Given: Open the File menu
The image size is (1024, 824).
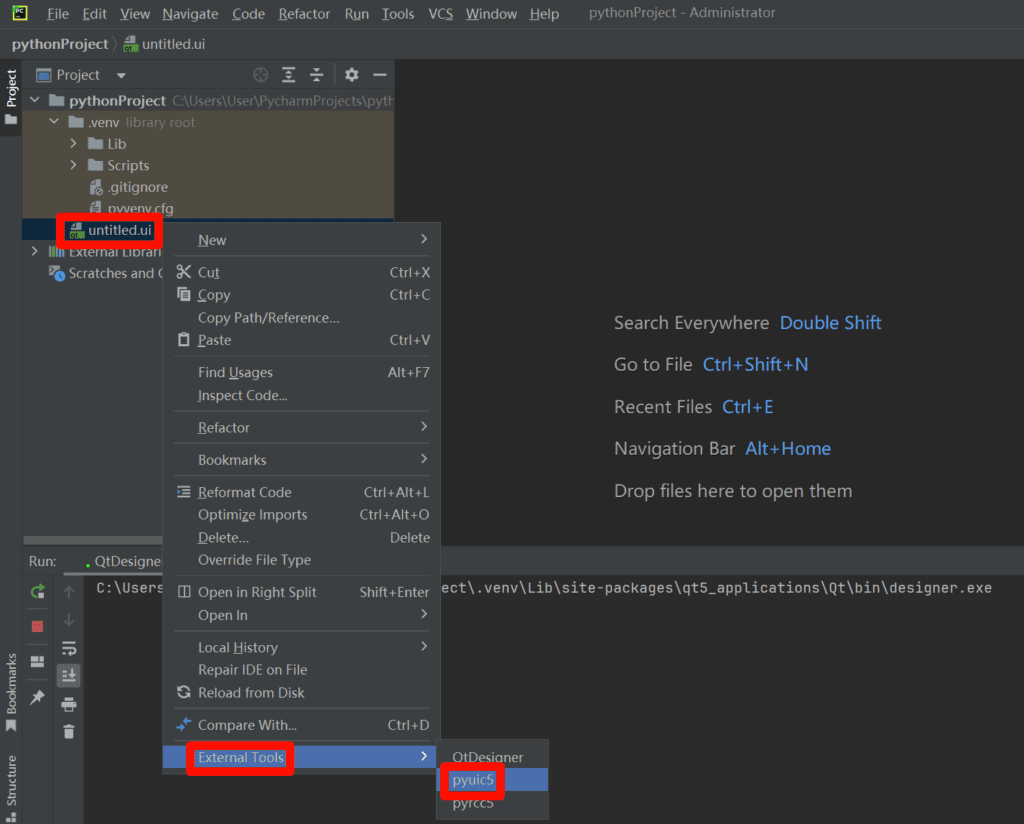Looking at the screenshot, I should pos(57,14).
